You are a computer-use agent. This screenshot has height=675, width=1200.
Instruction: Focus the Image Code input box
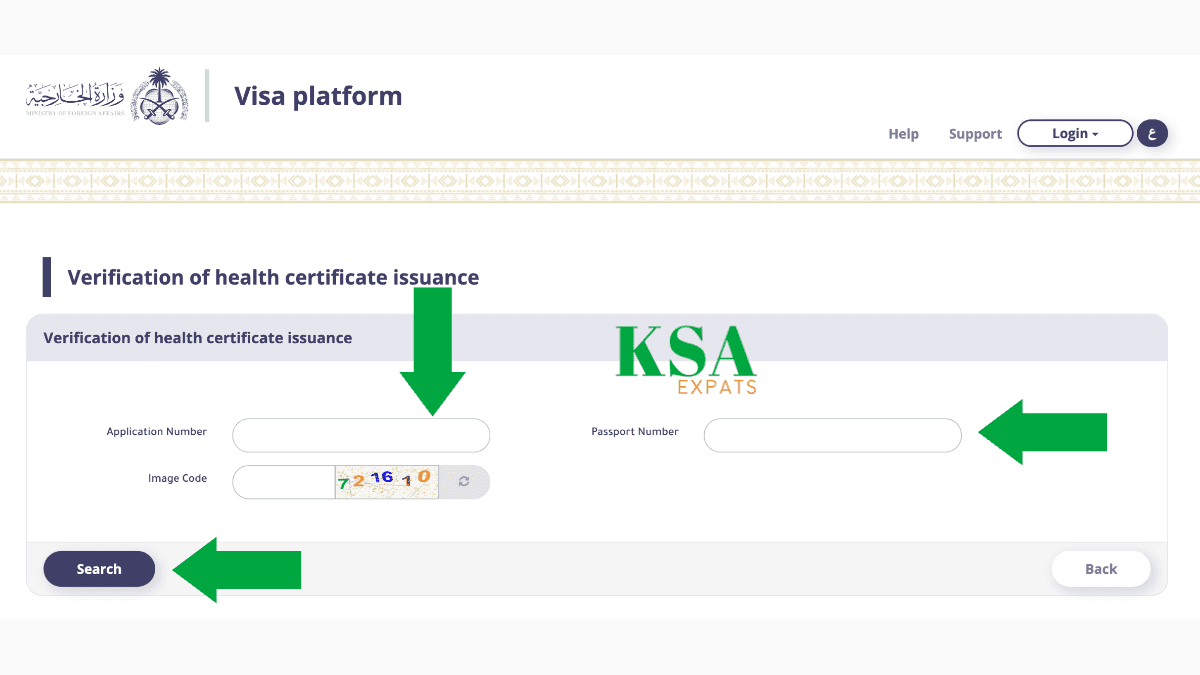pyautogui.click(x=284, y=482)
